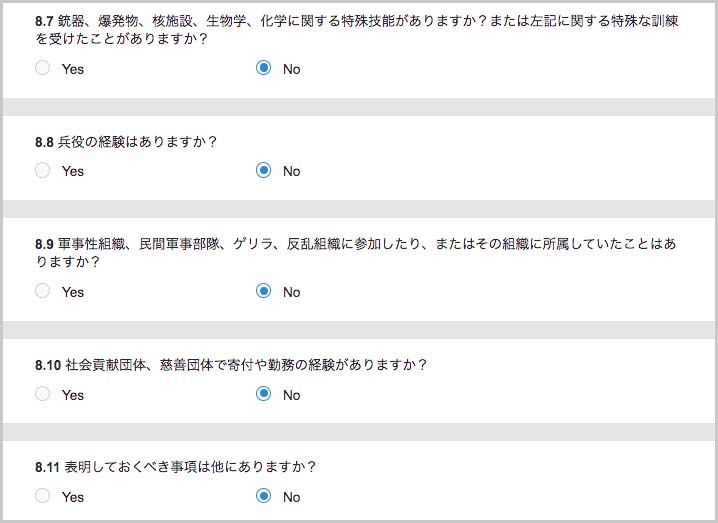Click the No label under question 8.7
Image resolution: width=718 pixels, height=523 pixels.
(292, 69)
